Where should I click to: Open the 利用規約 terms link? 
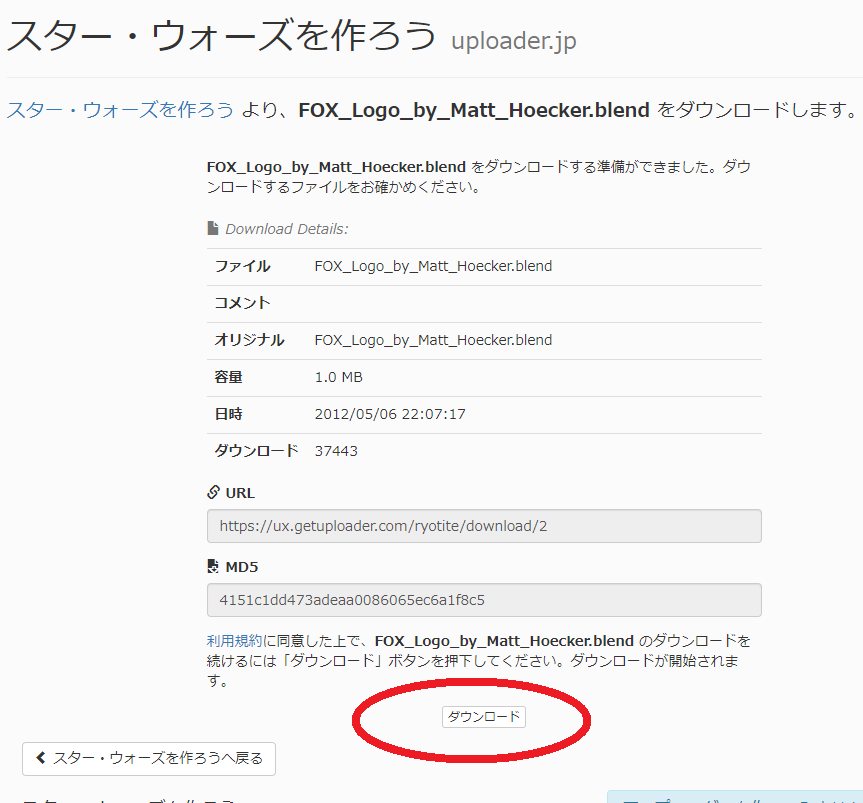pyautogui.click(x=234, y=641)
